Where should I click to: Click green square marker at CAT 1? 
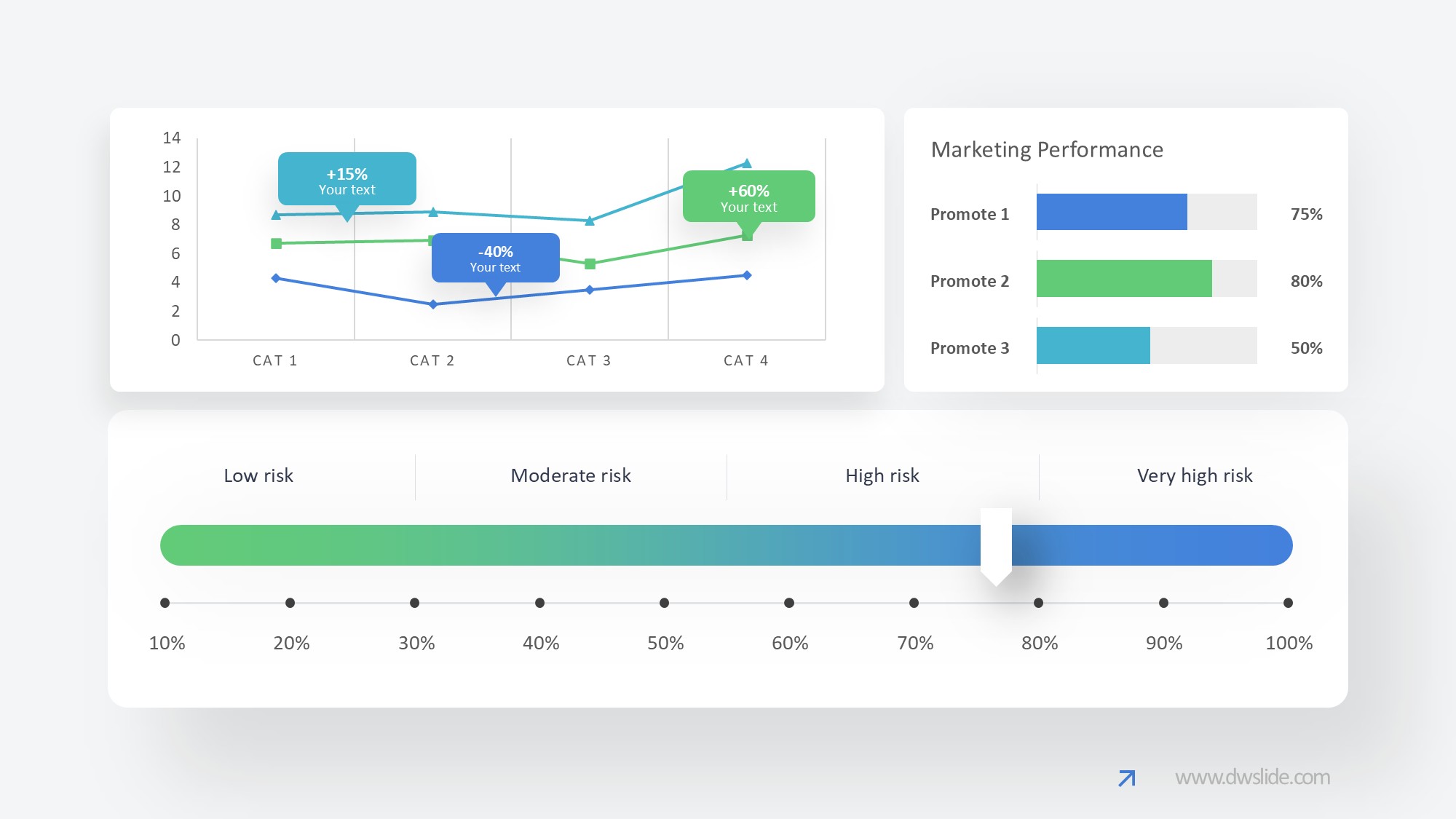click(276, 243)
